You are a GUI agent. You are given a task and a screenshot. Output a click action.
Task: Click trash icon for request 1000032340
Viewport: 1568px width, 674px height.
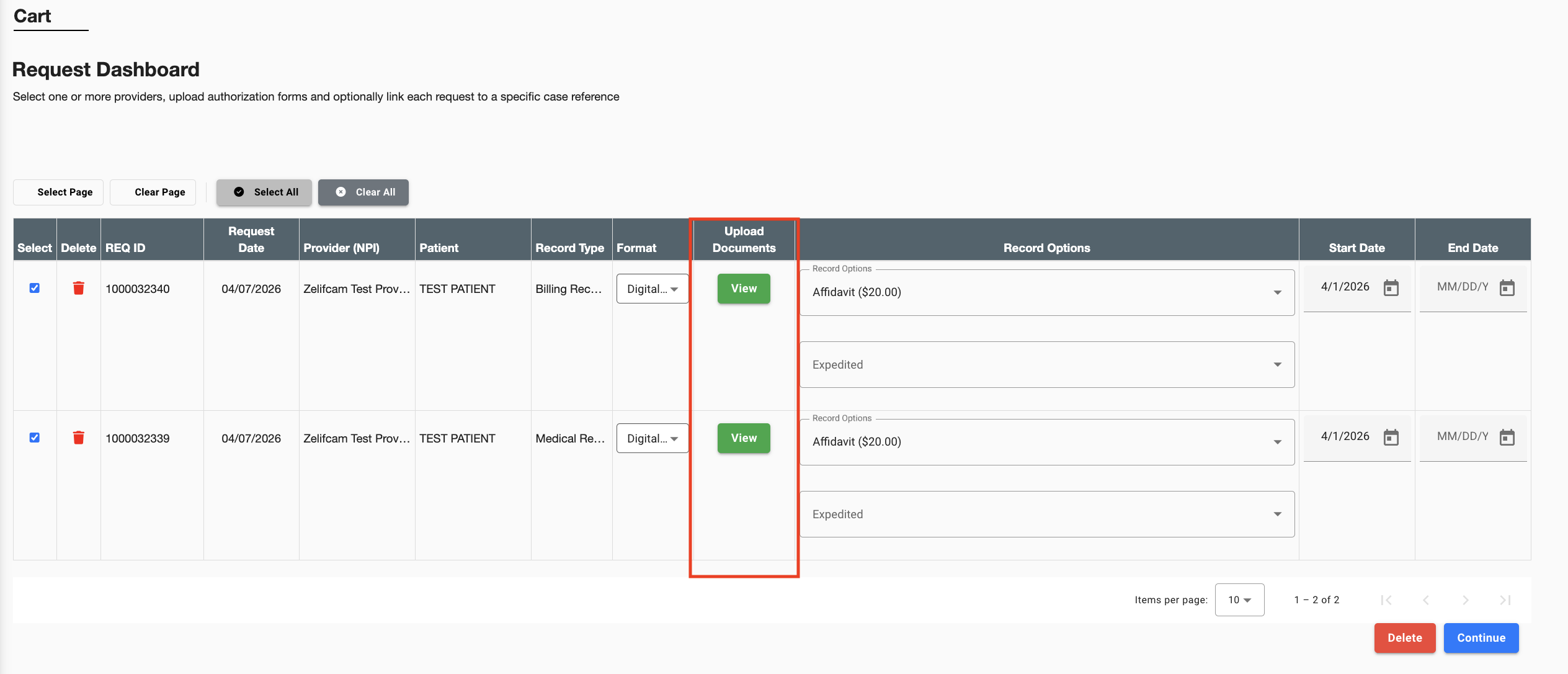pyautogui.click(x=78, y=288)
